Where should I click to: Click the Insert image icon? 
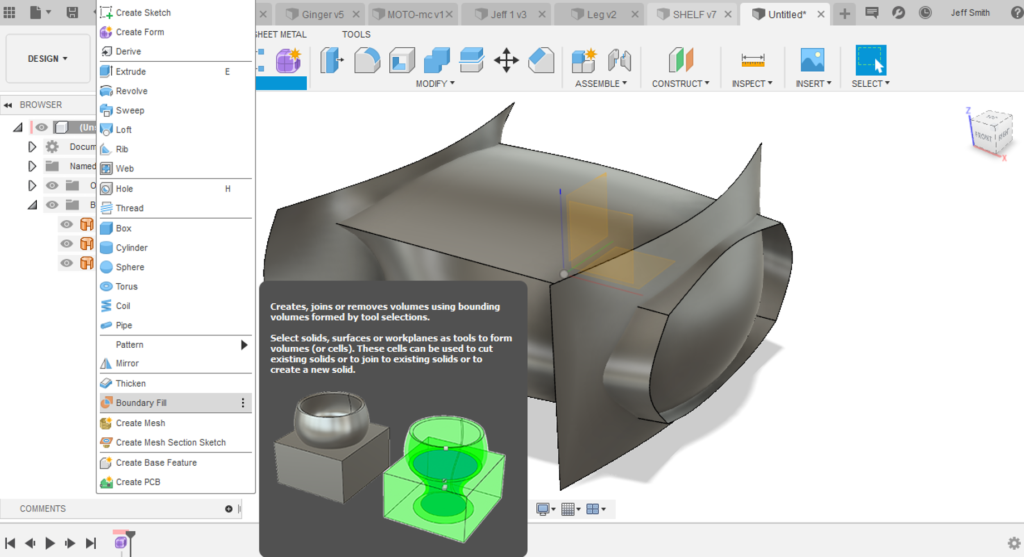tap(812, 60)
